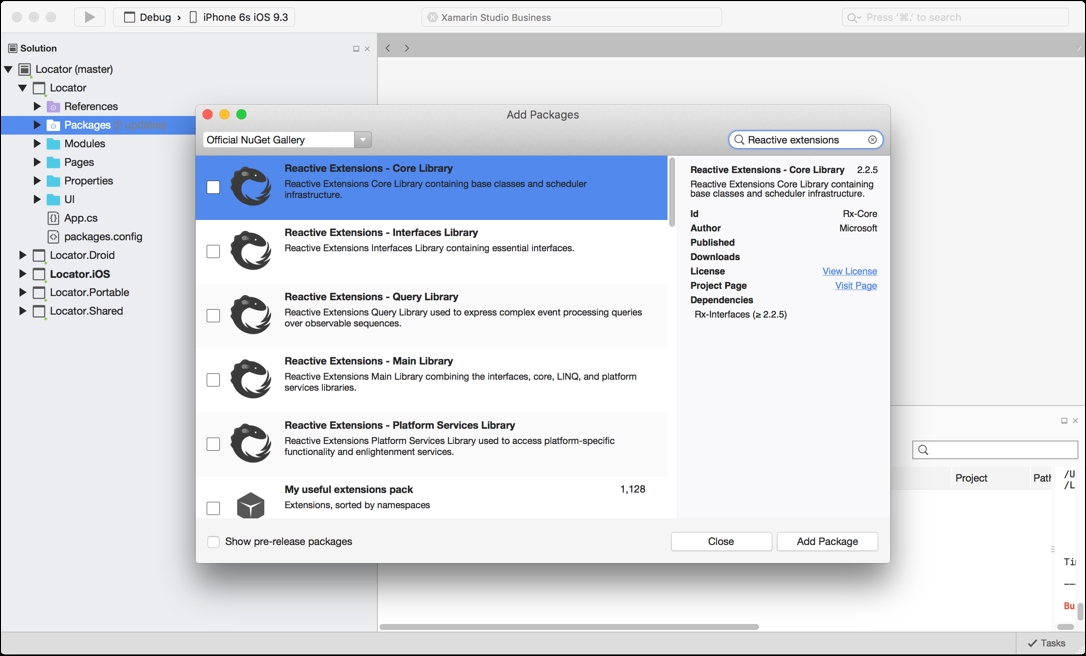The image size is (1086, 656).
Task: Focus the top search field
Action: [x=955, y=17]
